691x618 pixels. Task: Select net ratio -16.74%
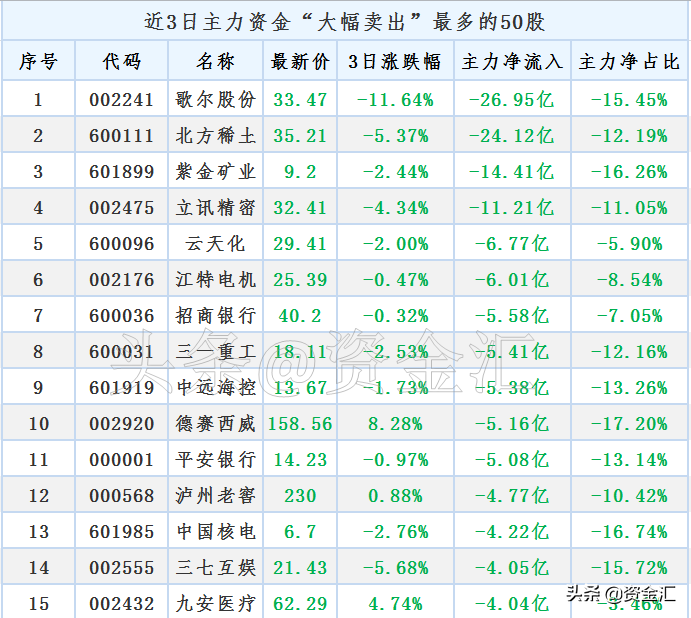coord(629,532)
